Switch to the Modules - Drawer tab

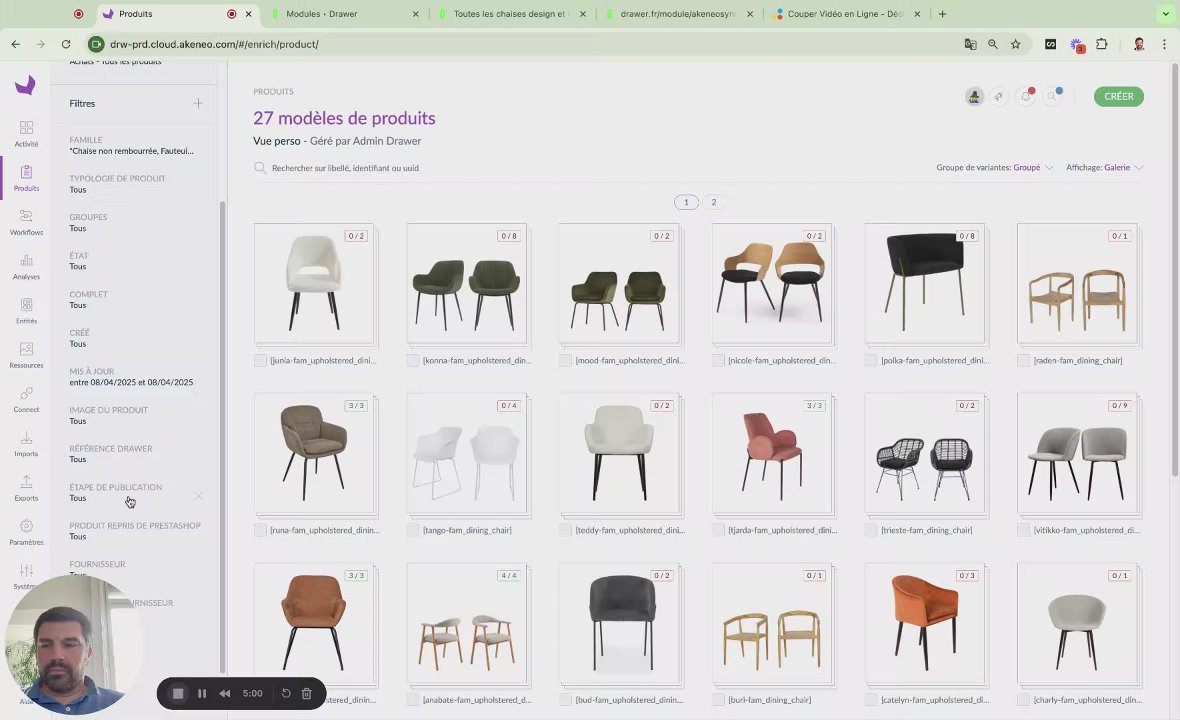[345, 14]
